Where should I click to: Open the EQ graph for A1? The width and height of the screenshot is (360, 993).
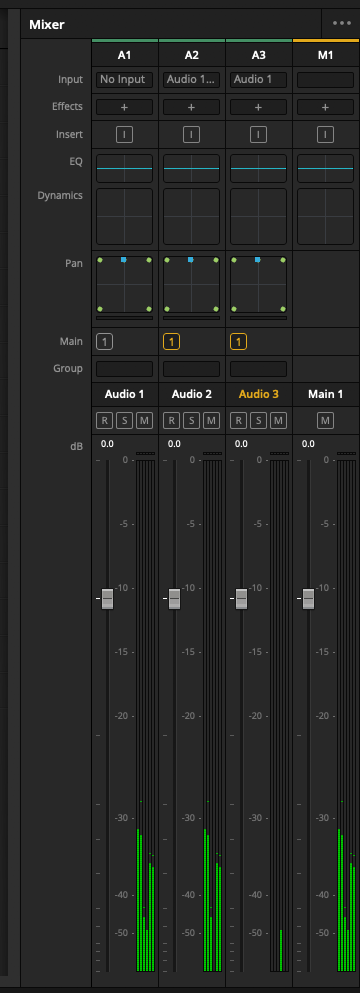pyautogui.click(x=124, y=168)
